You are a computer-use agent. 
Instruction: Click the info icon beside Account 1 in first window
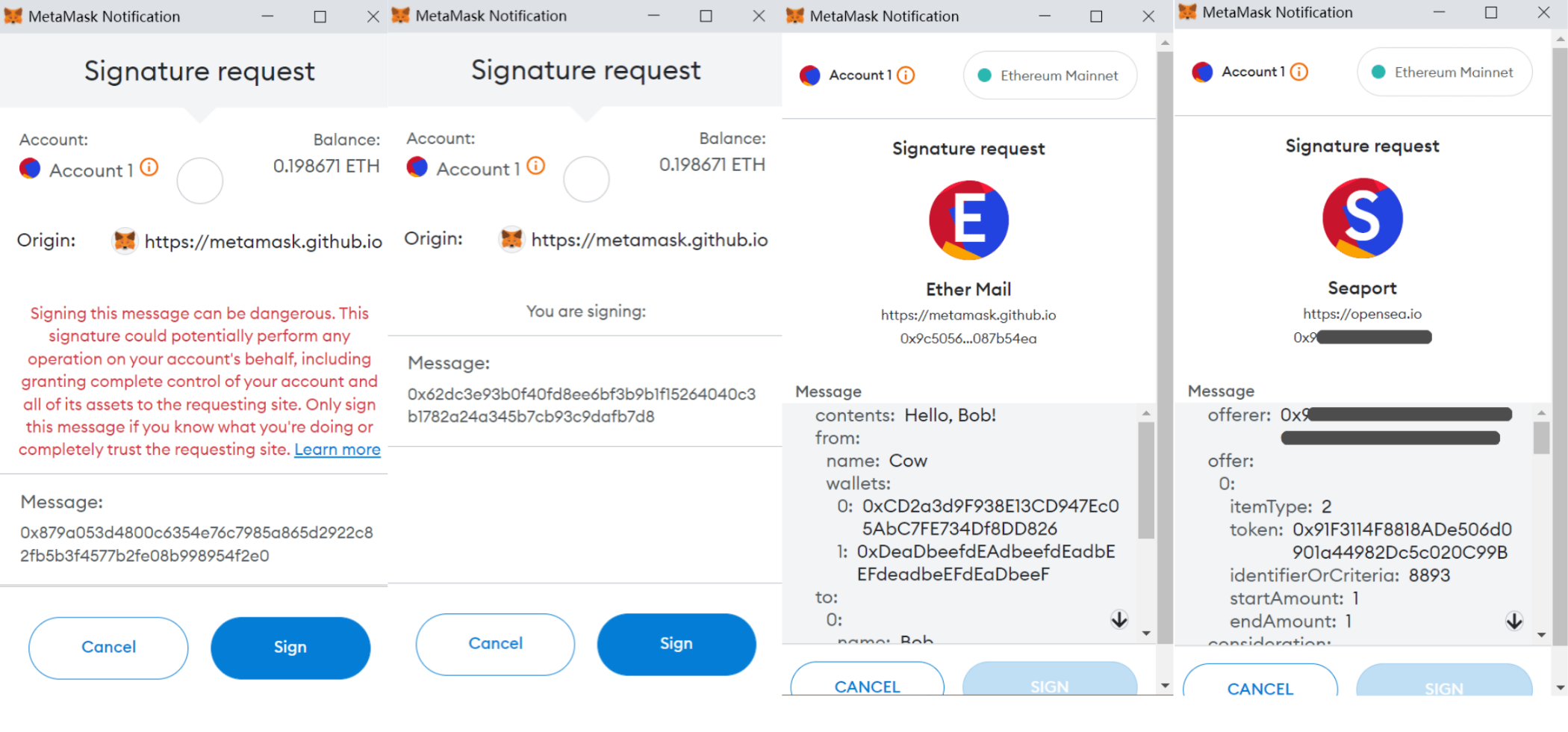coord(149,167)
